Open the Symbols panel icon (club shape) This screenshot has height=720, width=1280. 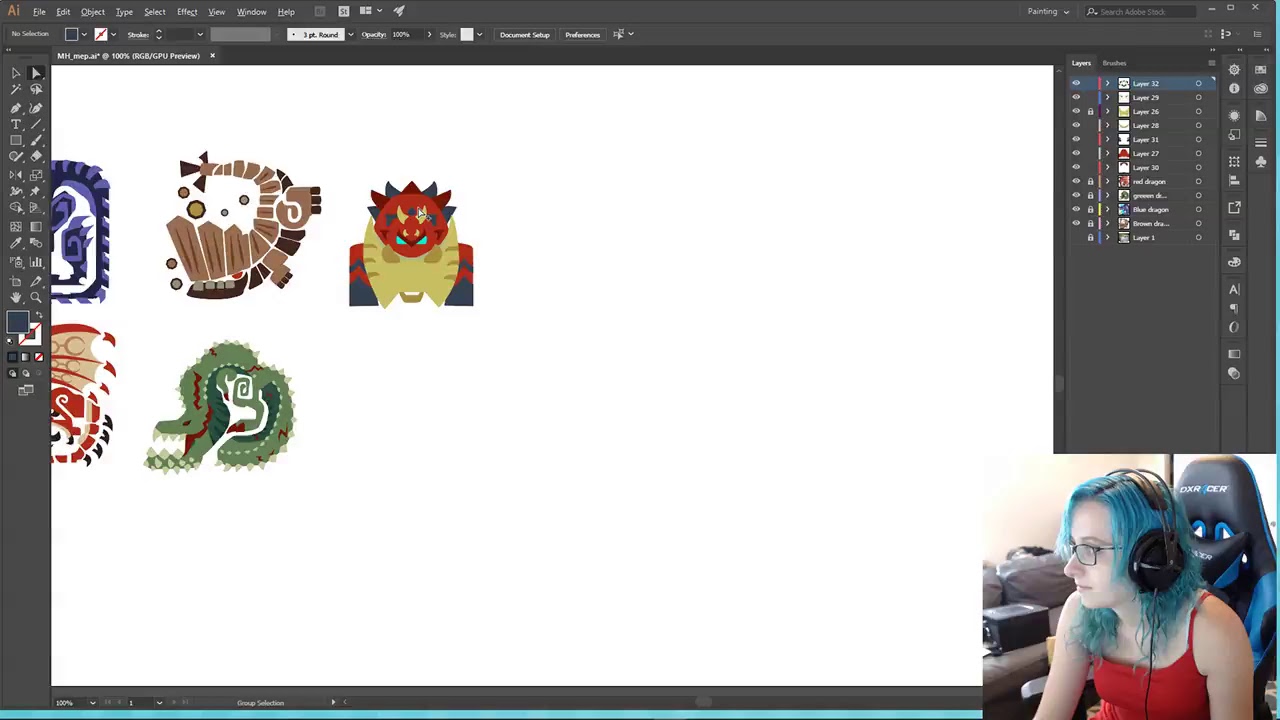pos(1260,161)
